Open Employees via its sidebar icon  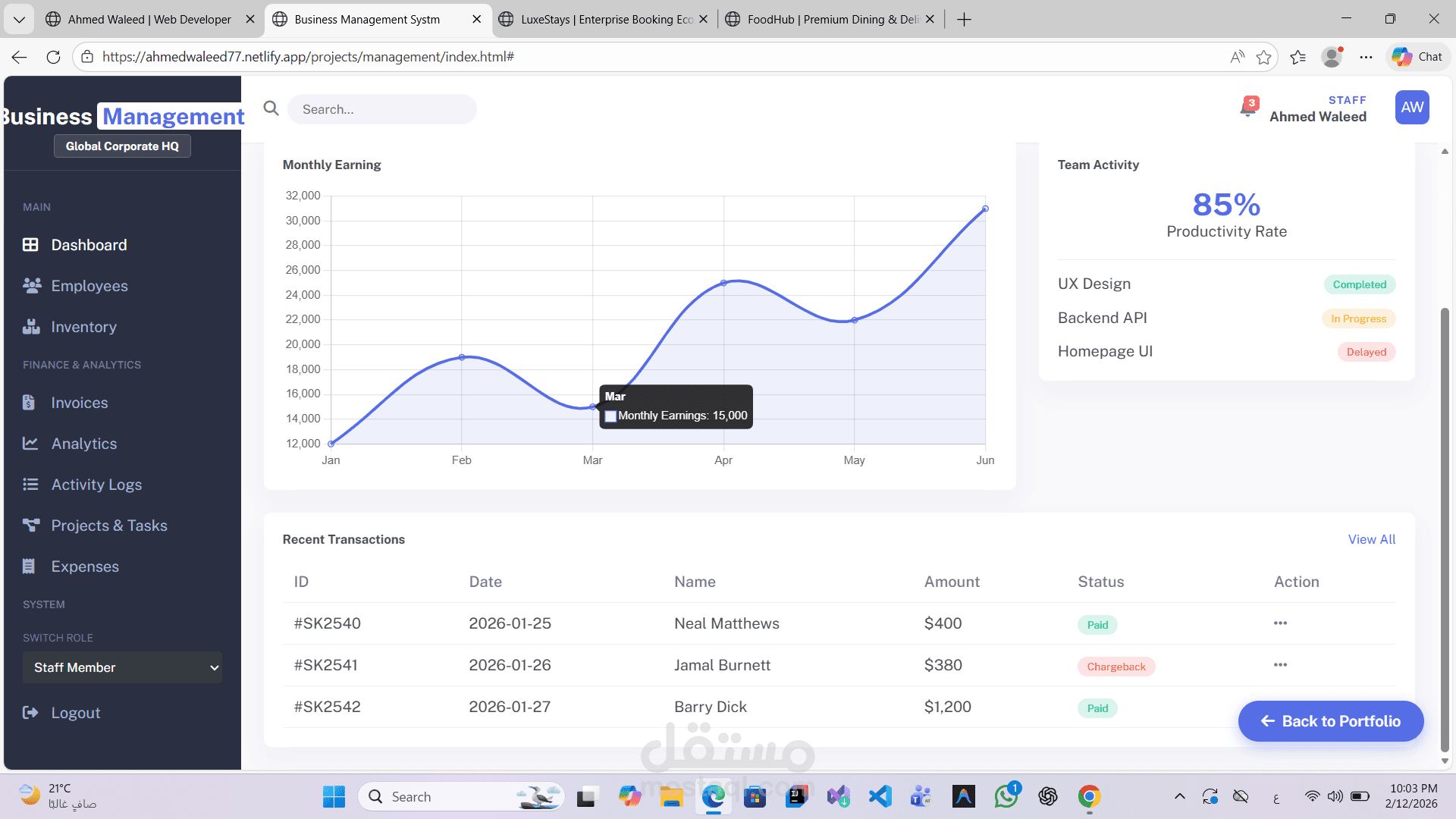[31, 286]
